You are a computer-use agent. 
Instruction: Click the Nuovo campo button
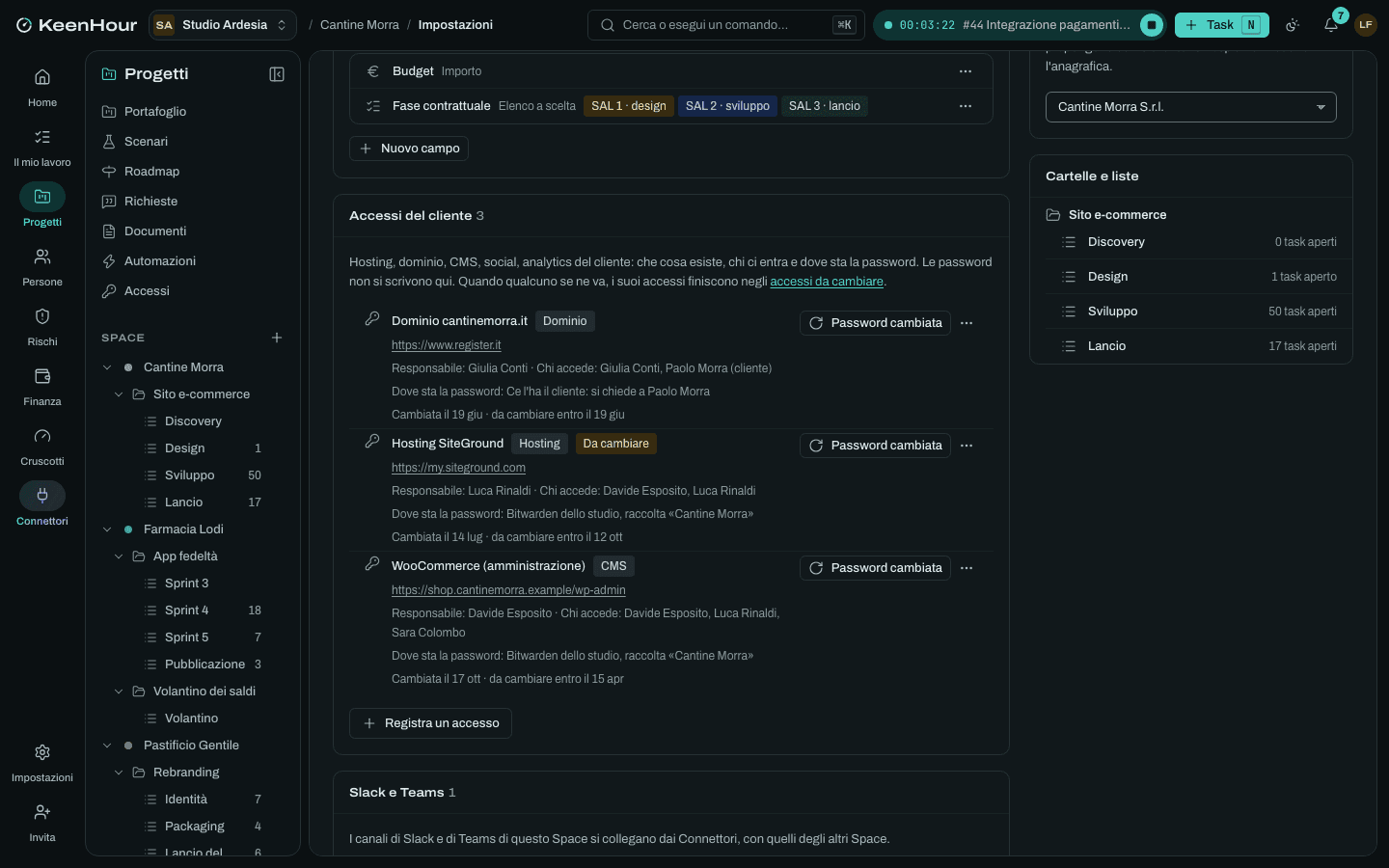pyautogui.click(x=409, y=149)
